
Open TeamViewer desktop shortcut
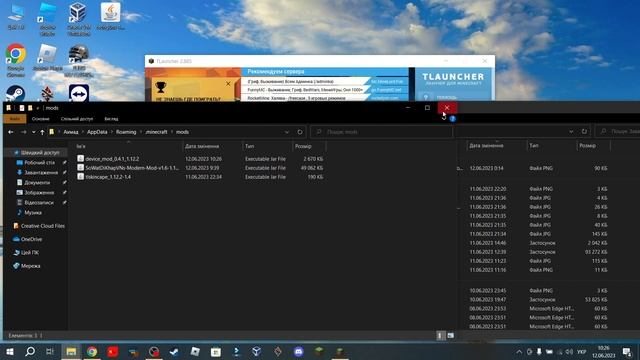pyautogui.click(x=79, y=93)
